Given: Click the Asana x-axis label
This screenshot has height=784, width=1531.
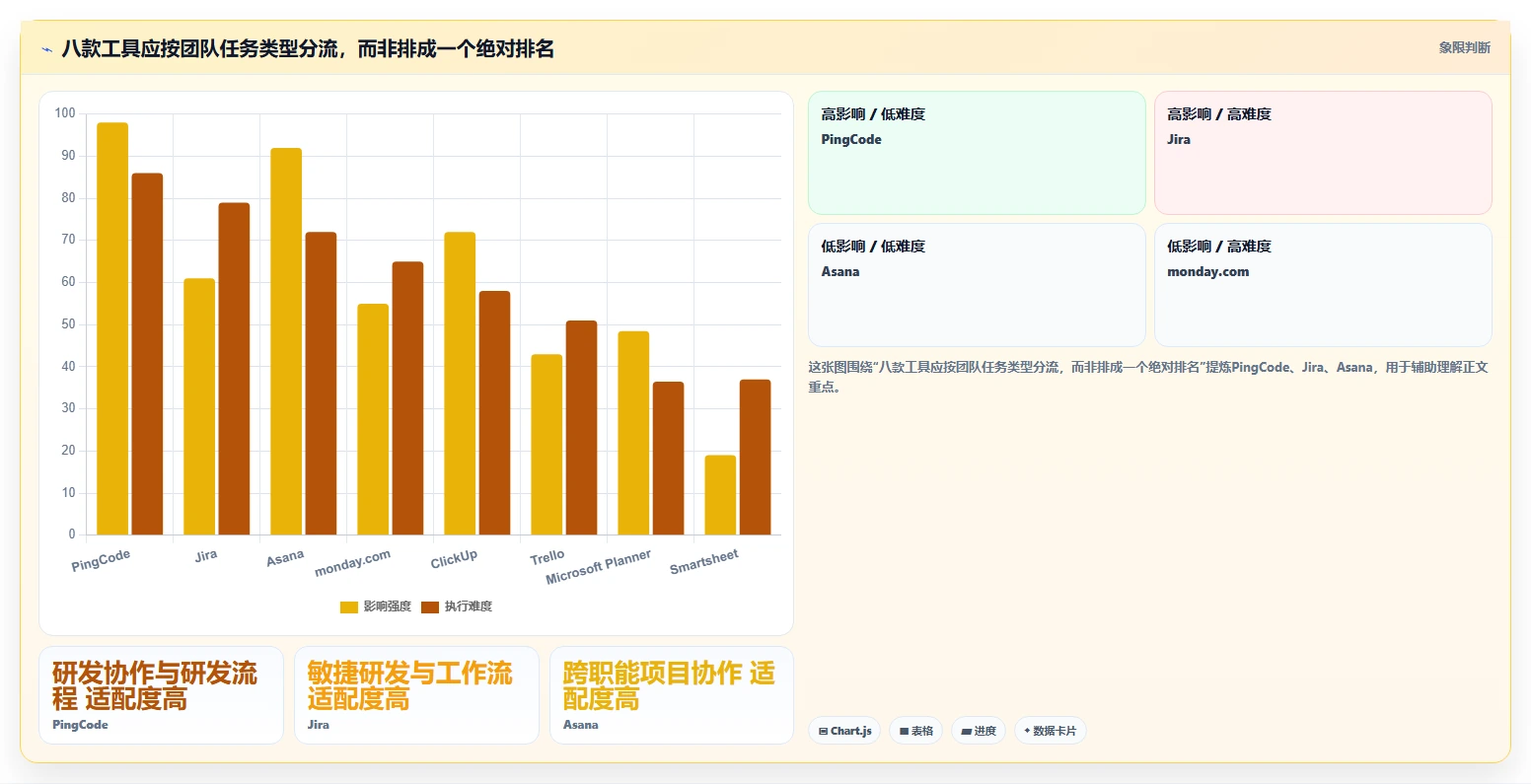Looking at the screenshot, I should pos(285,558).
